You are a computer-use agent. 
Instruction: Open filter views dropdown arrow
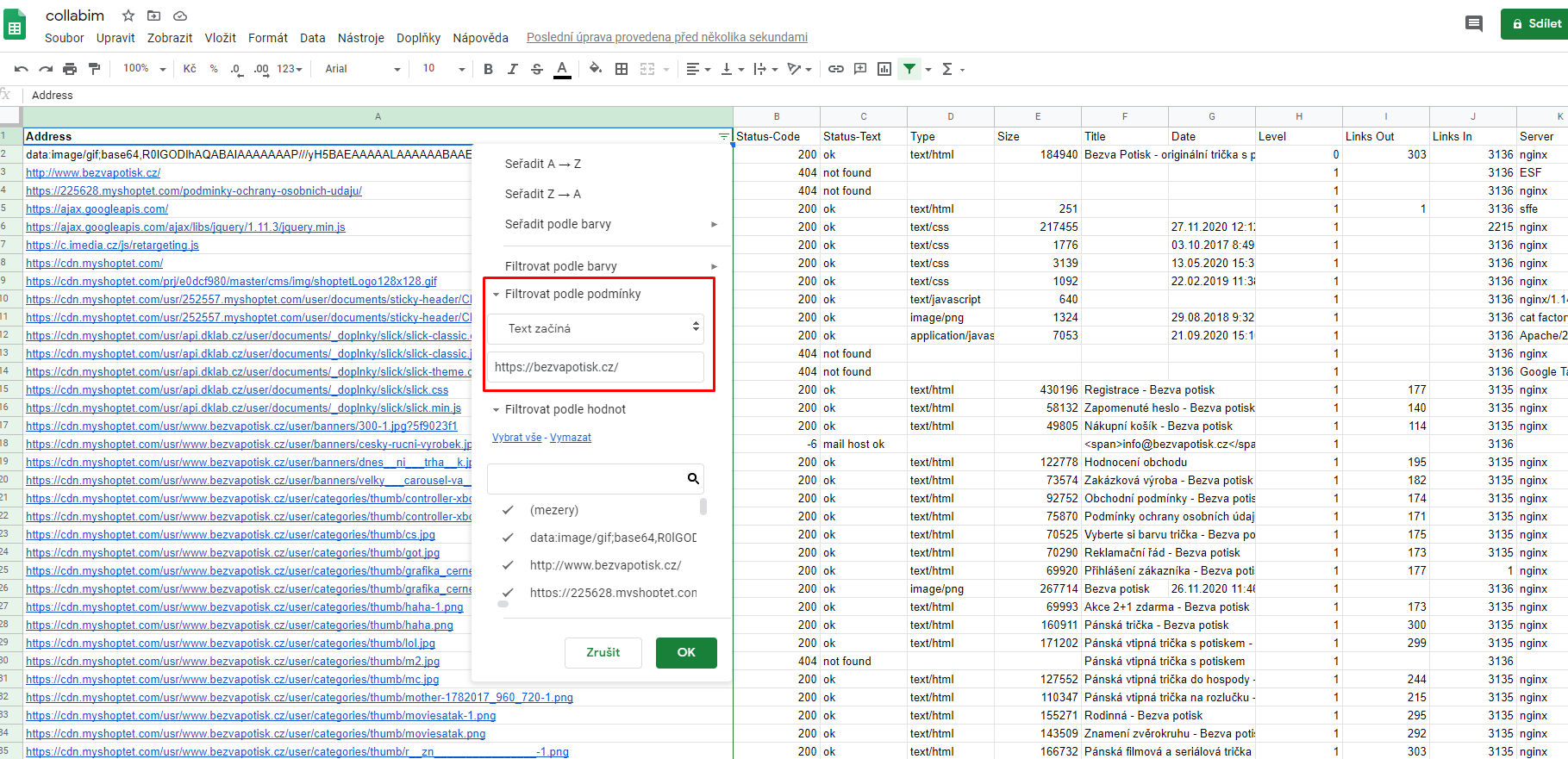click(x=928, y=69)
